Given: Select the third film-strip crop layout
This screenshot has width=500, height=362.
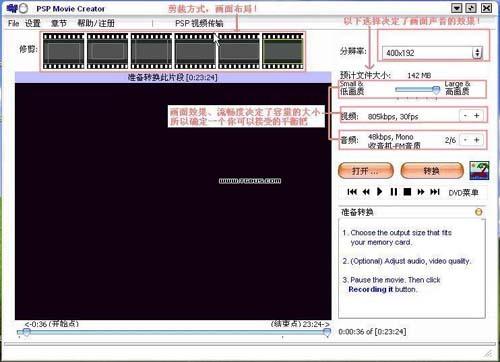Looking at the screenshot, I should (x=151, y=51).
